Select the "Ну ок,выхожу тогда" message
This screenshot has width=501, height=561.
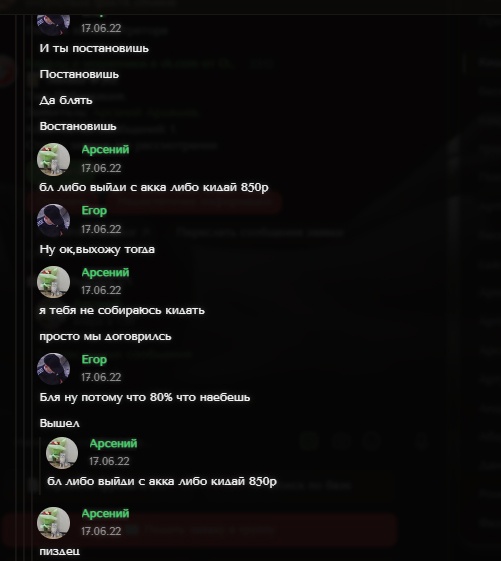97,249
